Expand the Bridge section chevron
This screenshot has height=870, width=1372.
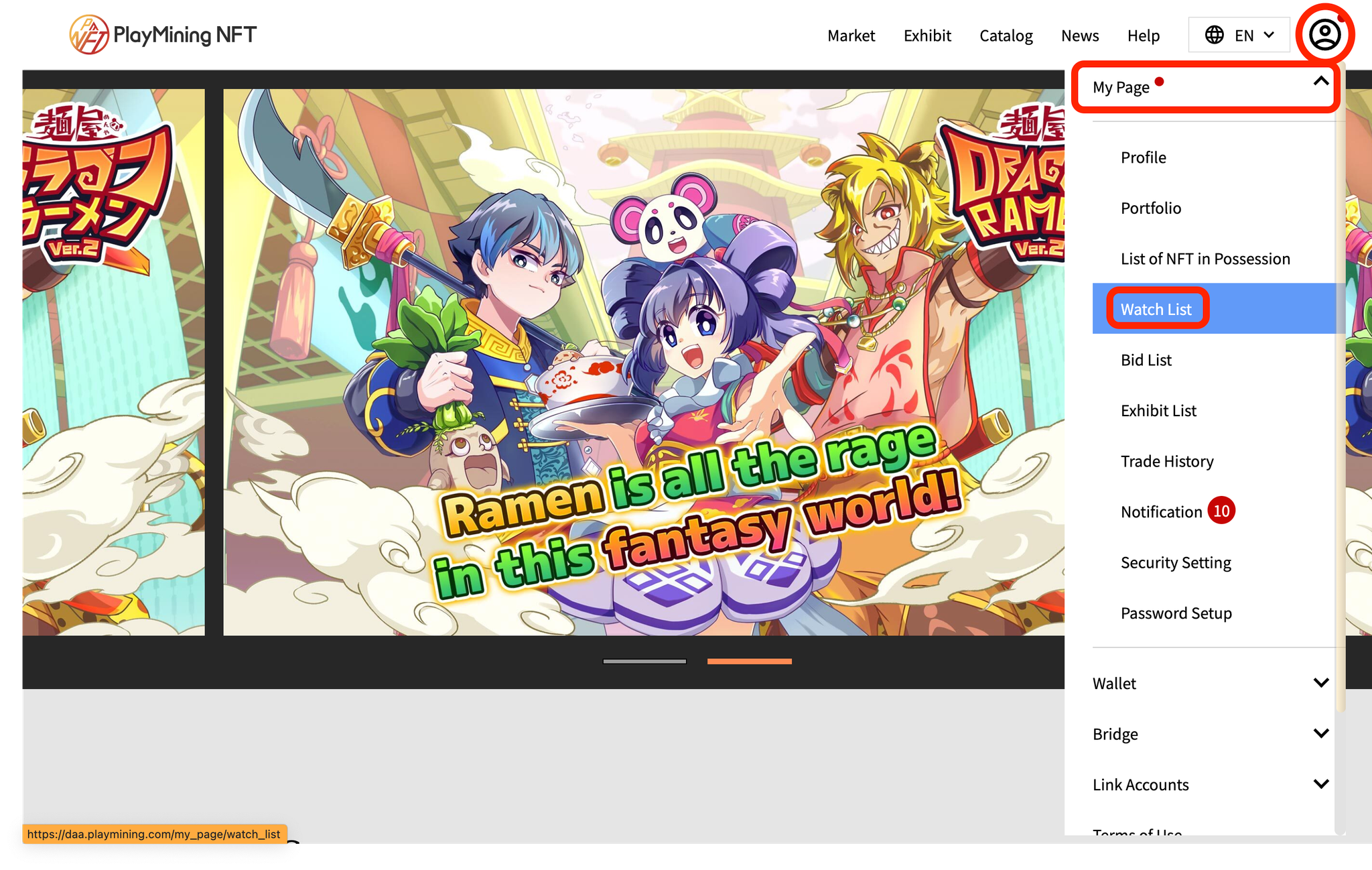1320,733
